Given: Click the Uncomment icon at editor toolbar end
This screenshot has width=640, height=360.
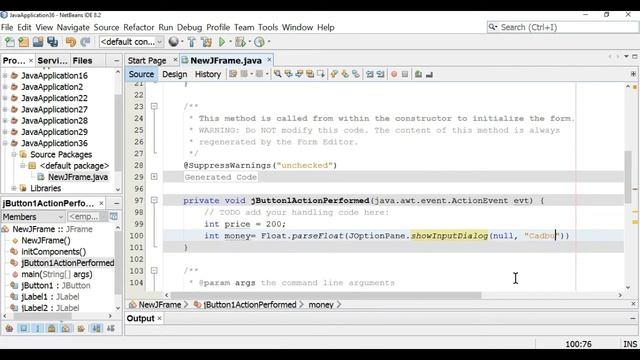Looking at the screenshot, I should [x=429, y=74].
